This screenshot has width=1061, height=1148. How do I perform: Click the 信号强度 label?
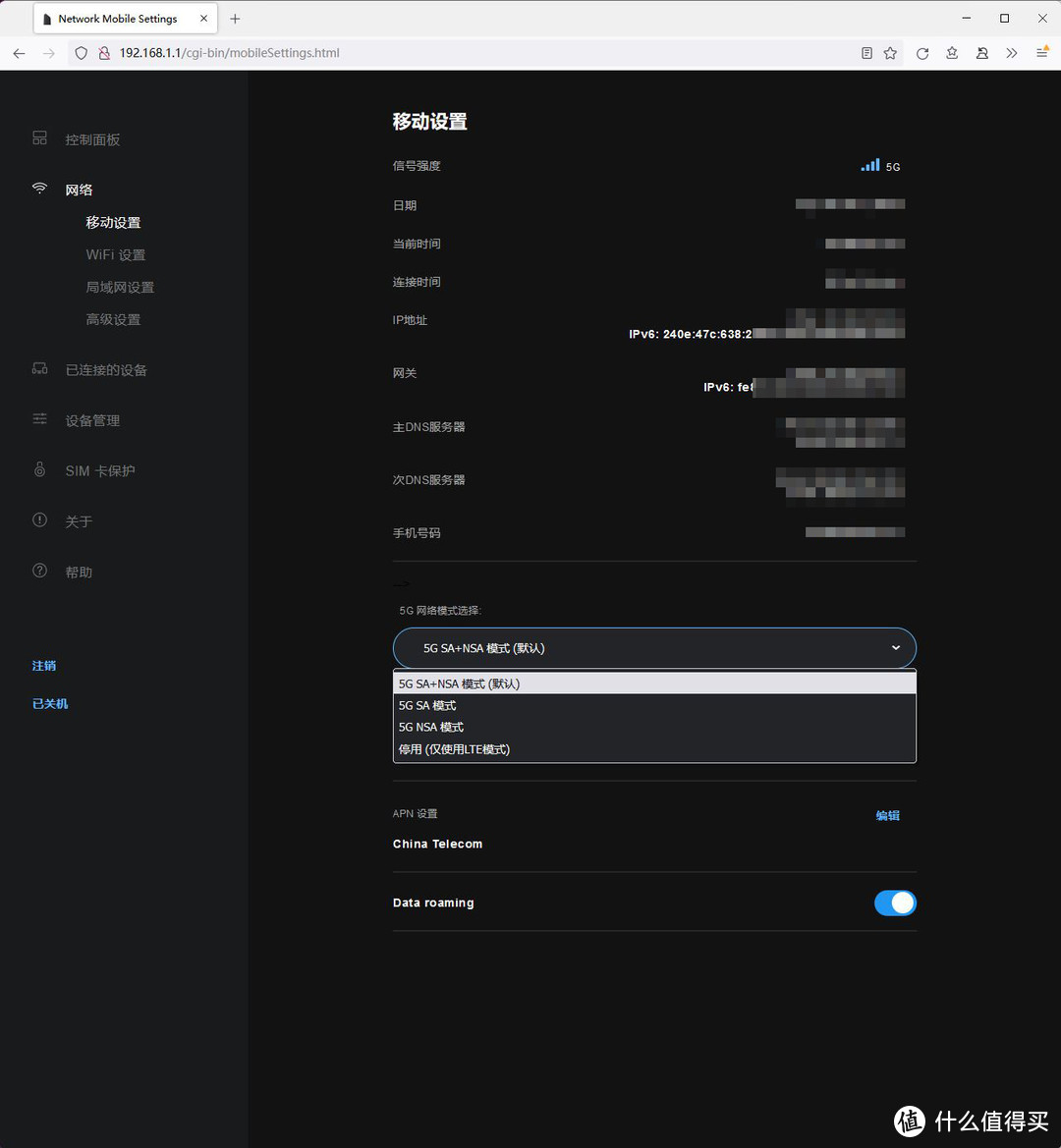click(417, 165)
